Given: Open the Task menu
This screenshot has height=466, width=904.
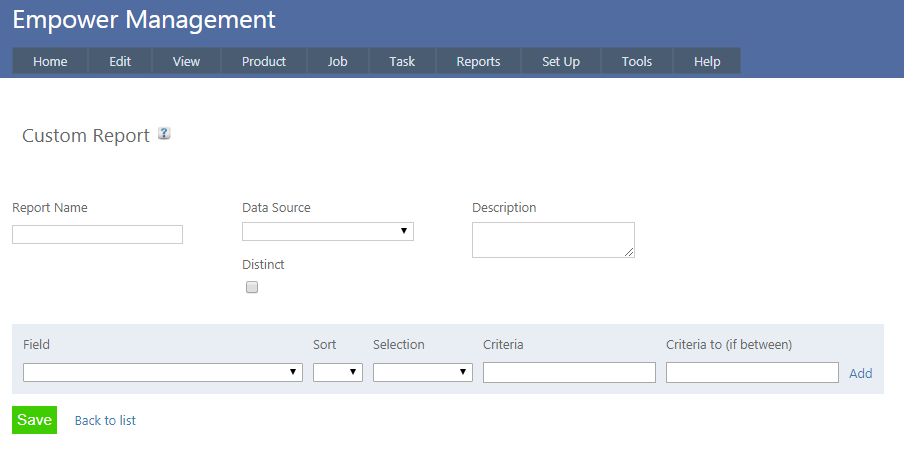Looking at the screenshot, I should (402, 61).
